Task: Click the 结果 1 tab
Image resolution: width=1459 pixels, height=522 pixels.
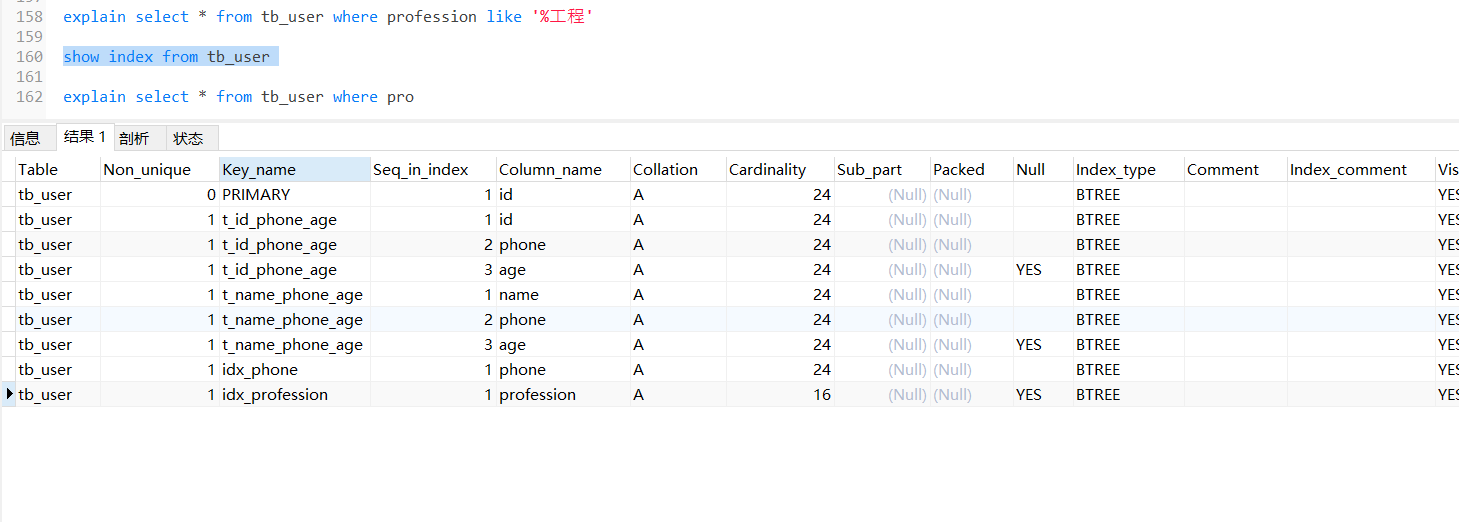Action: (x=85, y=137)
